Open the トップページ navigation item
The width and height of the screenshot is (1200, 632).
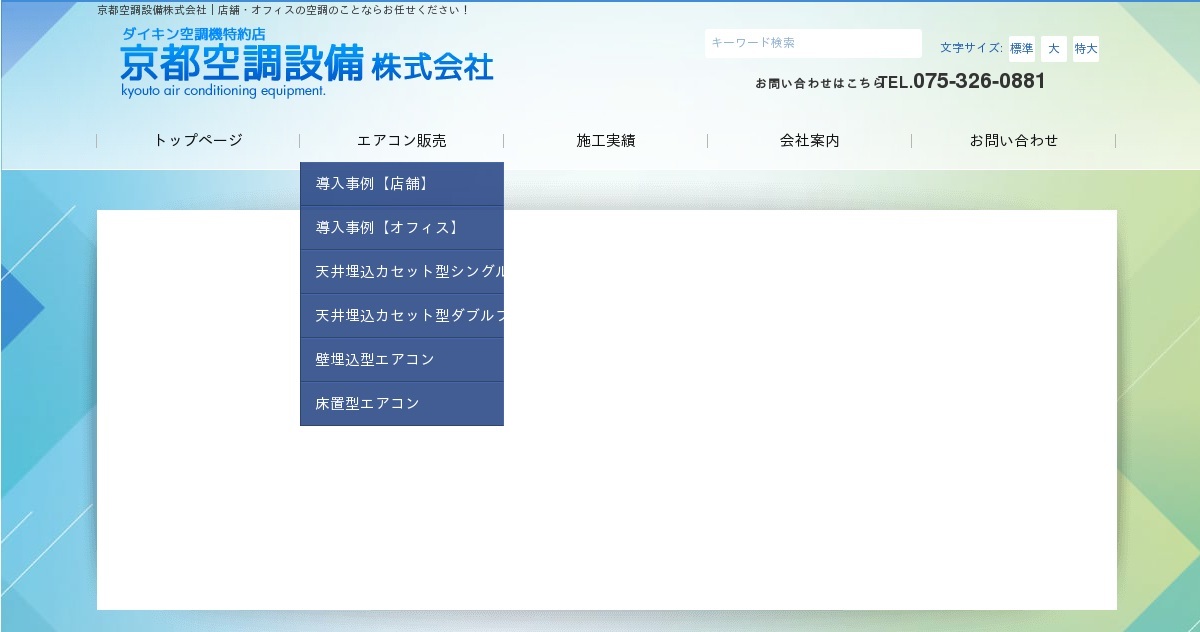(x=198, y=141)
